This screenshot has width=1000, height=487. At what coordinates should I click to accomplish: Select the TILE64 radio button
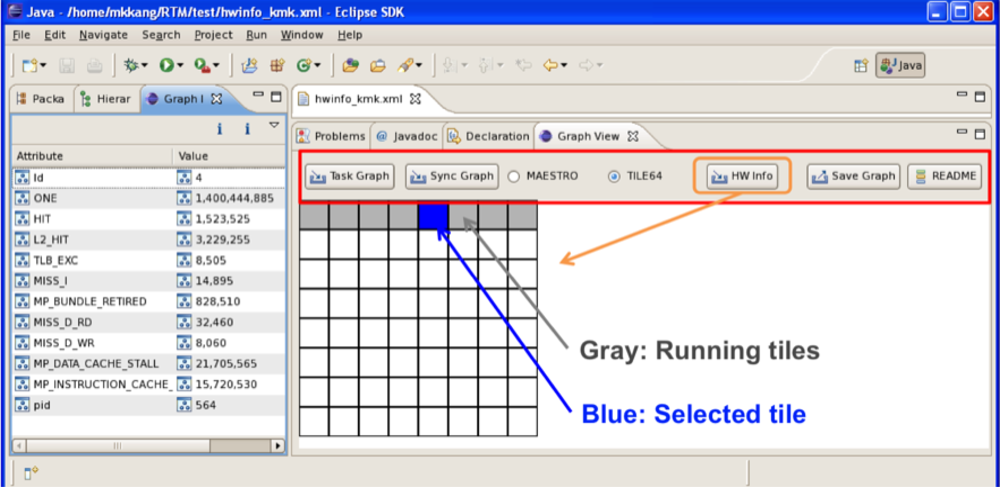[x=614, y=176]
